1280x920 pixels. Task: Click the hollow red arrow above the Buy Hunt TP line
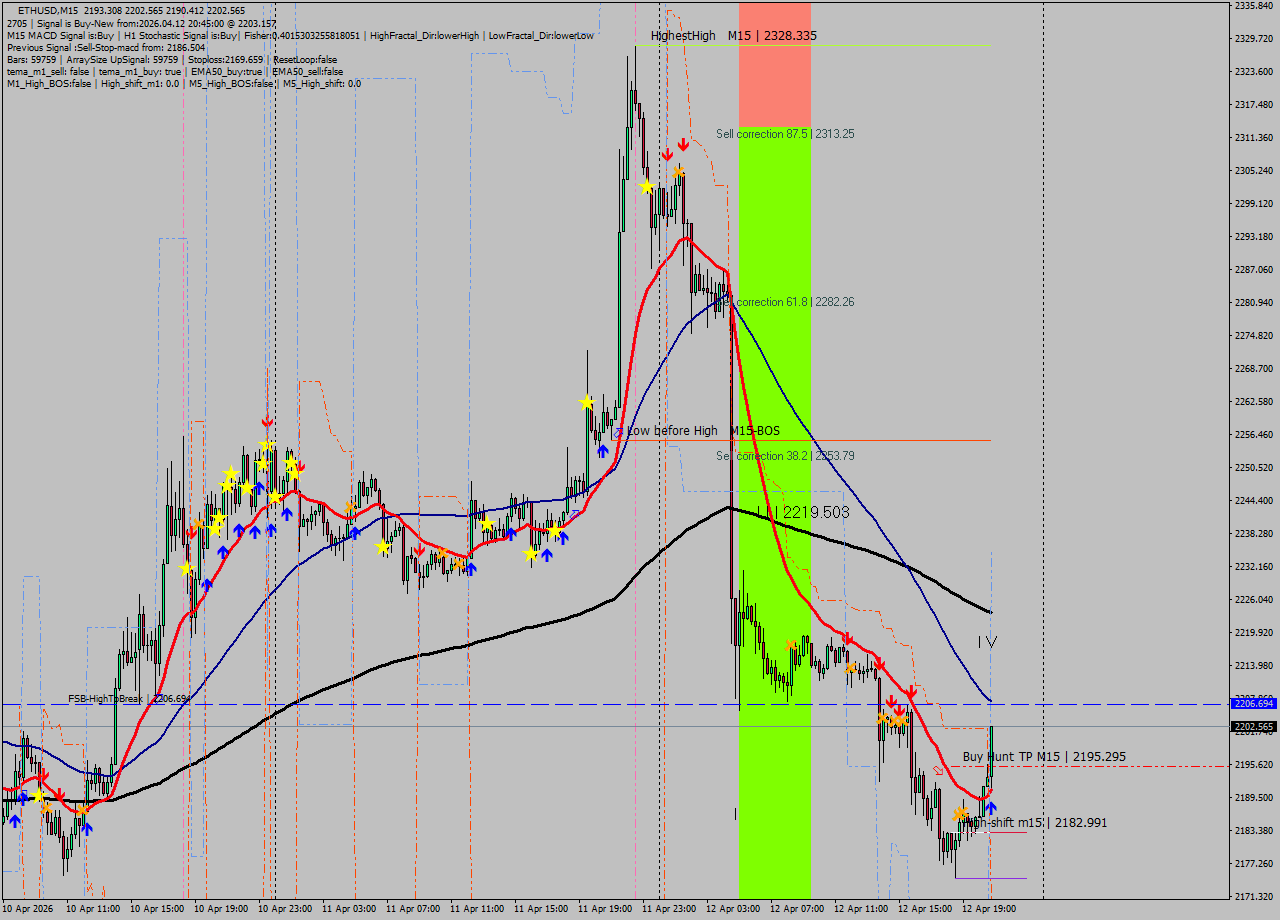click(x=939, y=771)
